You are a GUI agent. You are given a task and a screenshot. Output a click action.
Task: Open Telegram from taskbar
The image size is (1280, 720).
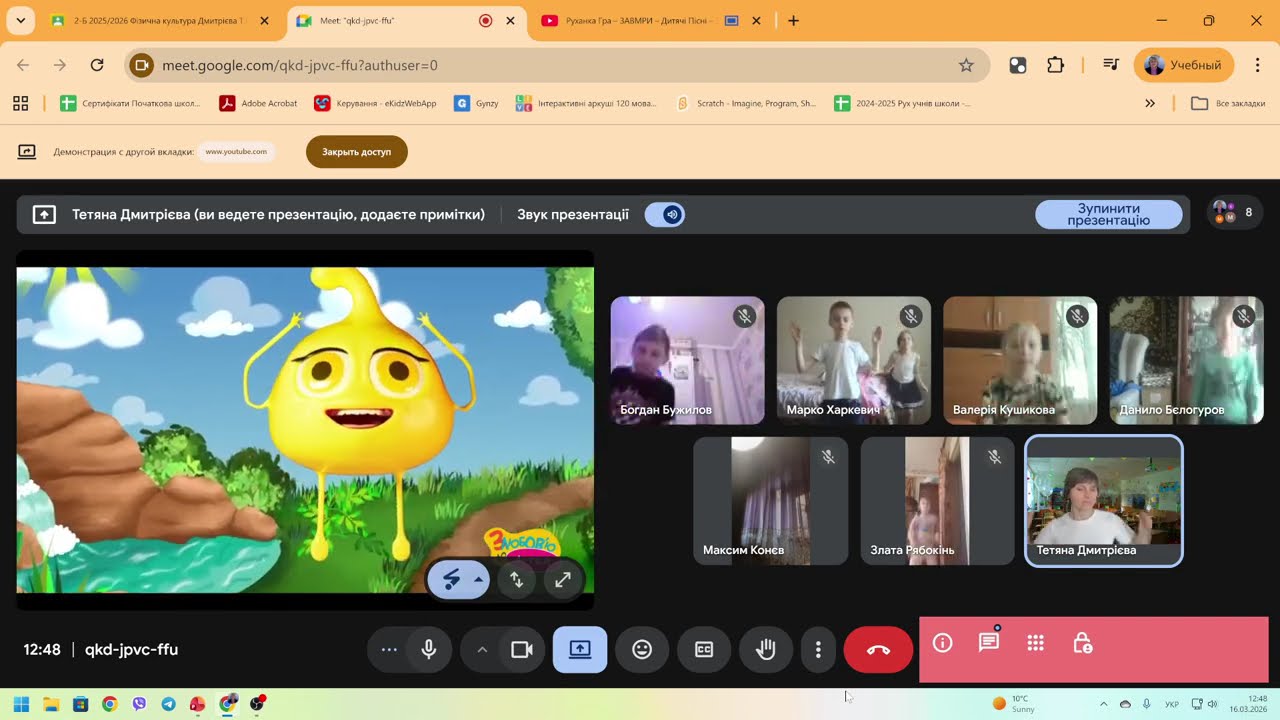tap(168, 704)
